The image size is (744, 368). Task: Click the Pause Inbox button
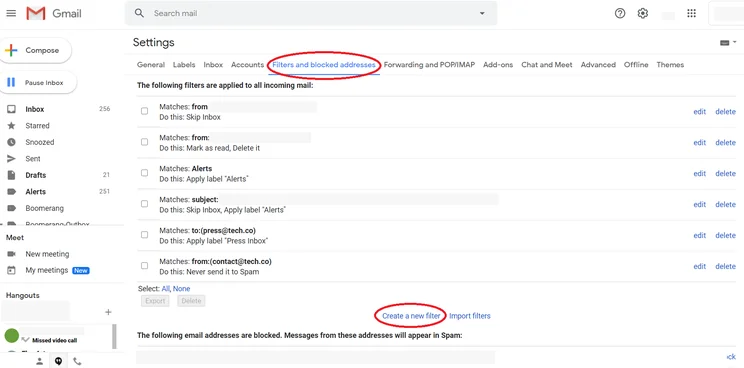click(x=37, y=83)
